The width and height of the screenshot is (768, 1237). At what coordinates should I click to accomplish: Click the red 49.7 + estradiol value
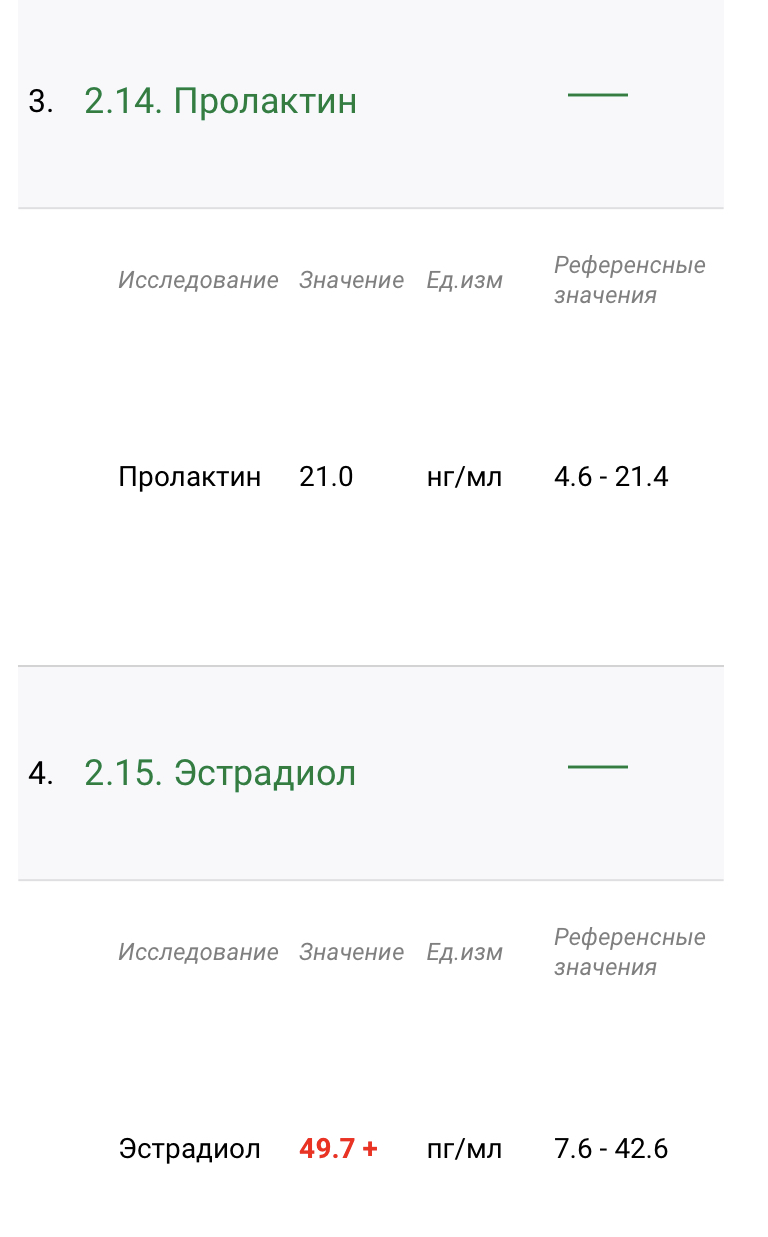pyautogui.click(x=338, y=1149)
